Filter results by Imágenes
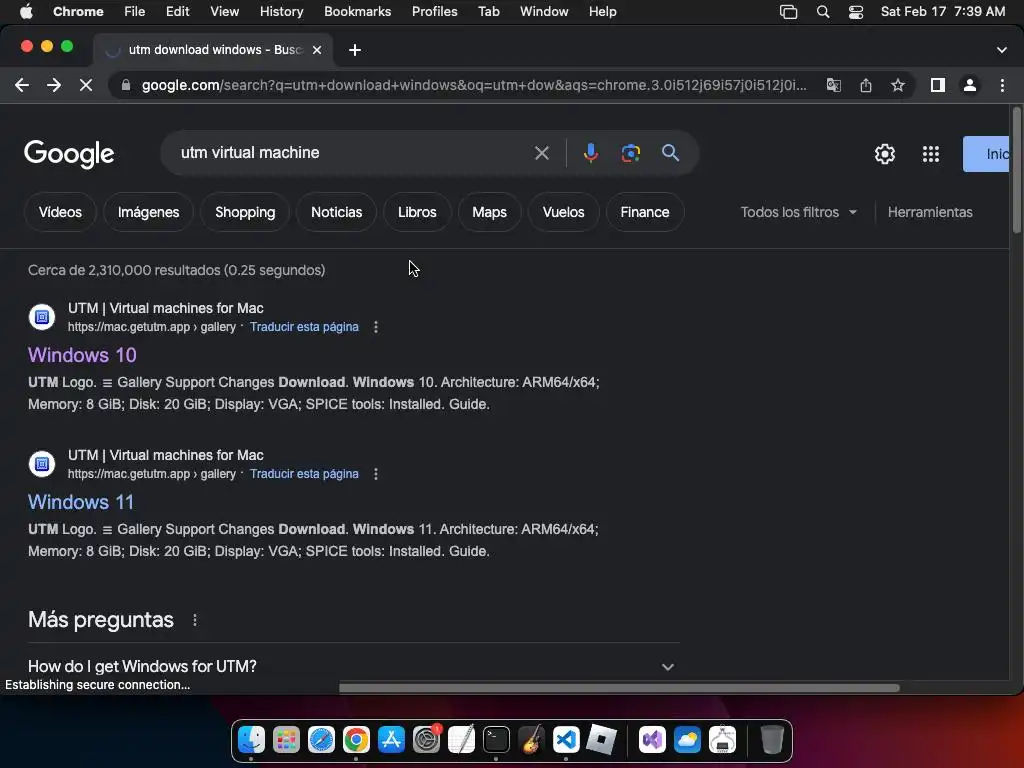 (x=148, y=212)
